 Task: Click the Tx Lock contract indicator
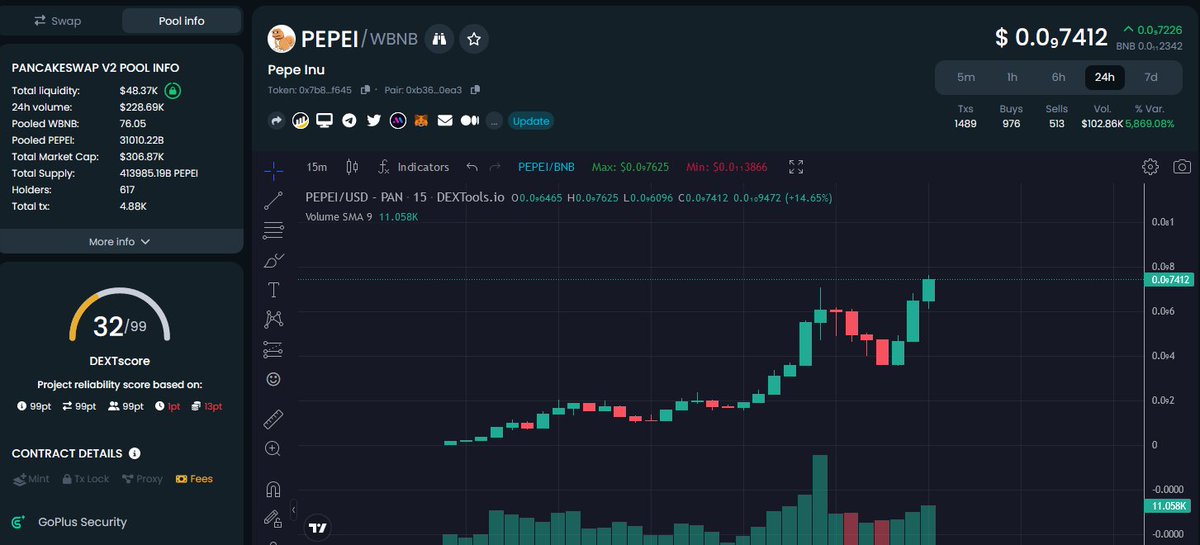(x=86, y=479)
